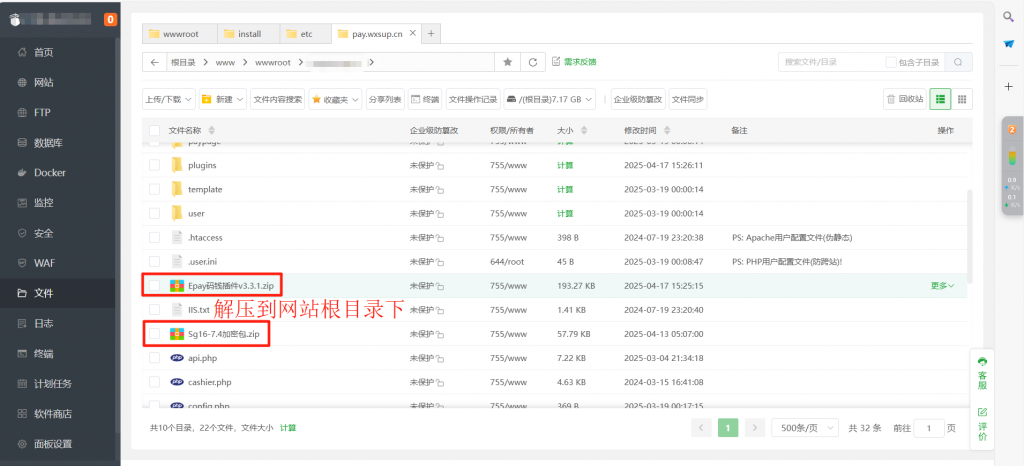
Task: Open 数据库 in the left sidebar
Action: click(x=50, y=142)
